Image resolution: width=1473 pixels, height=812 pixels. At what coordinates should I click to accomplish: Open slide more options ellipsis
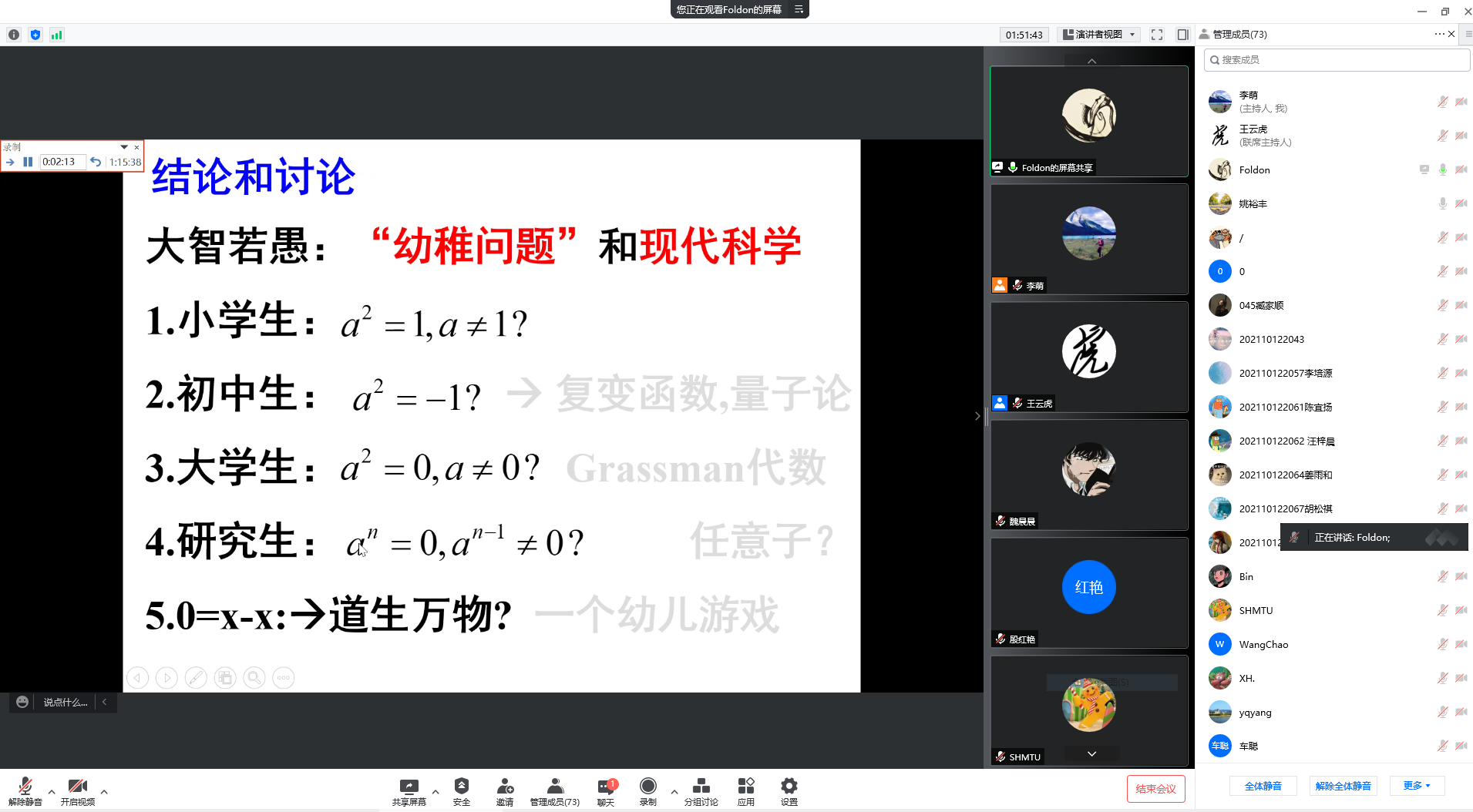click(x=284, y=678)
